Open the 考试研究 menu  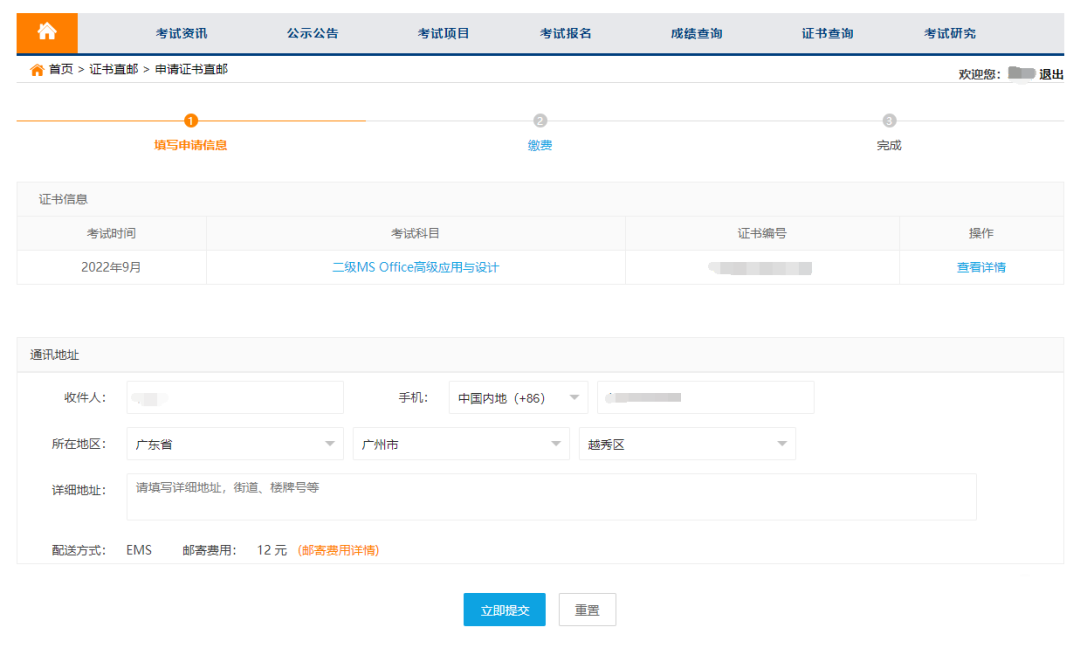pos(950,33)
